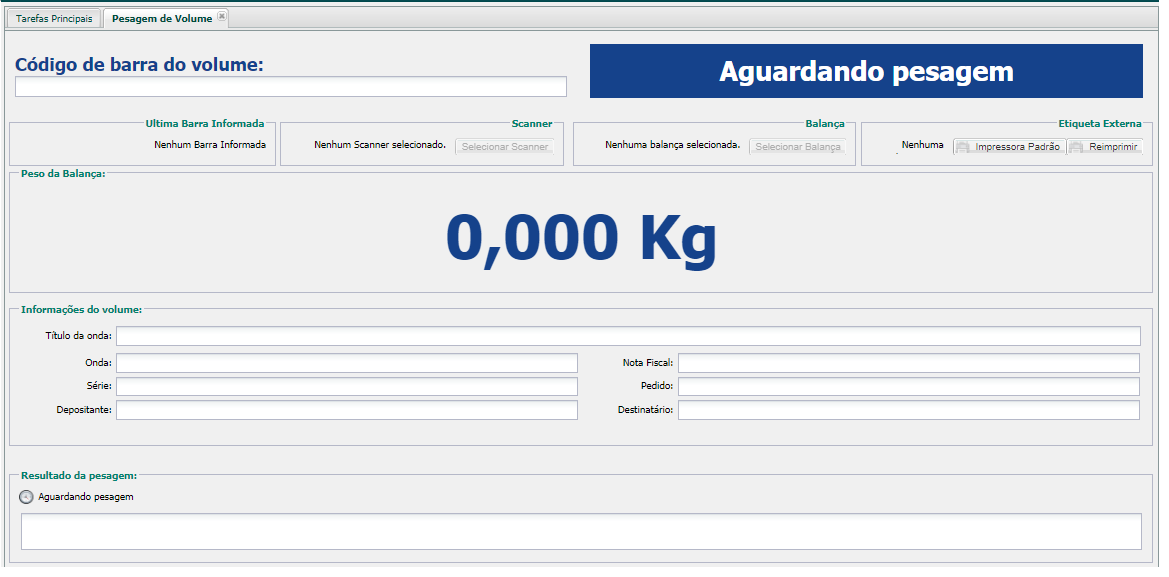Click the blue Aguardando pesagem banner
1169x577 pixels.
[x=866, y=71]
